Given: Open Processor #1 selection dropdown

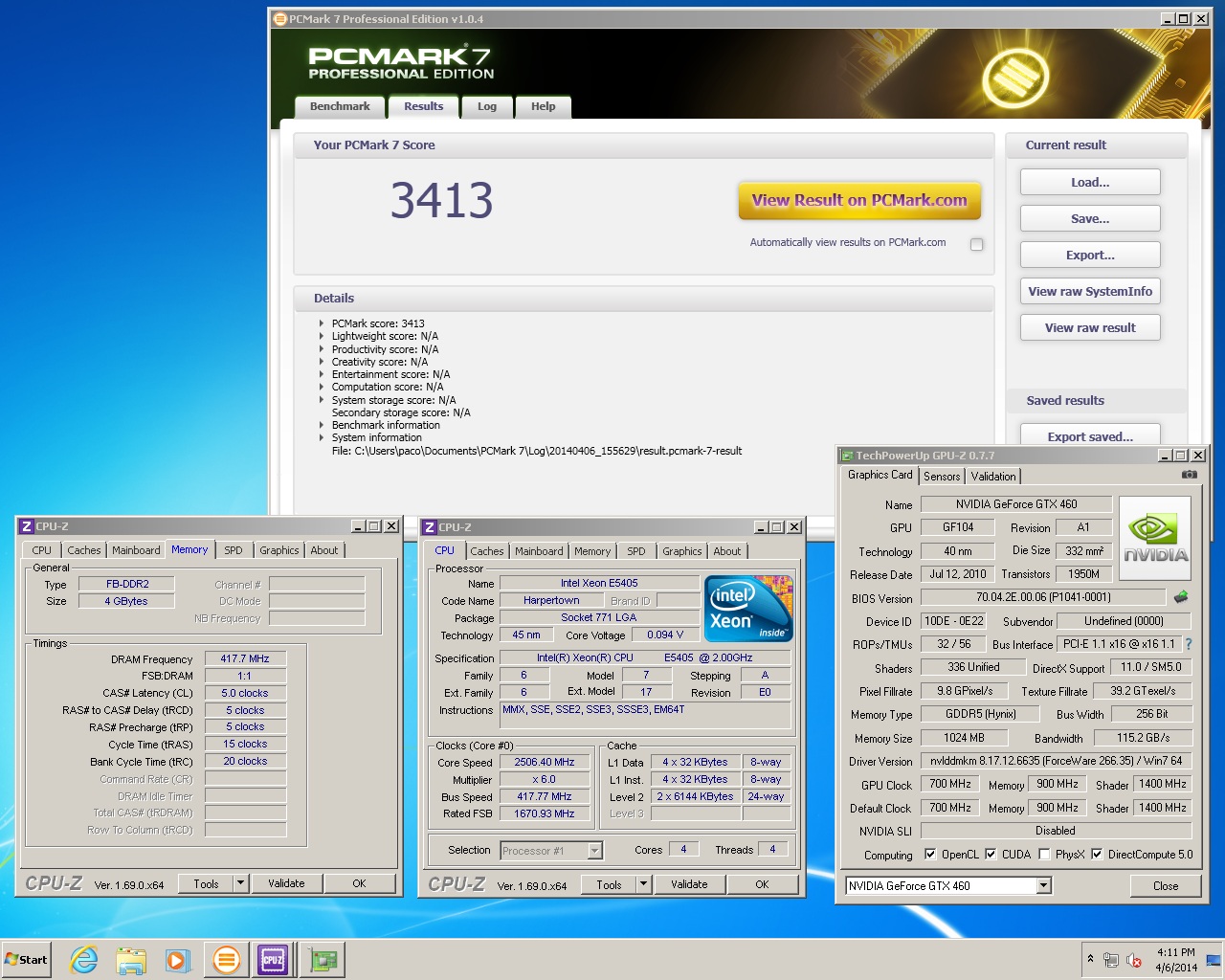Looking at the screenshot, I should pos(594,851).
